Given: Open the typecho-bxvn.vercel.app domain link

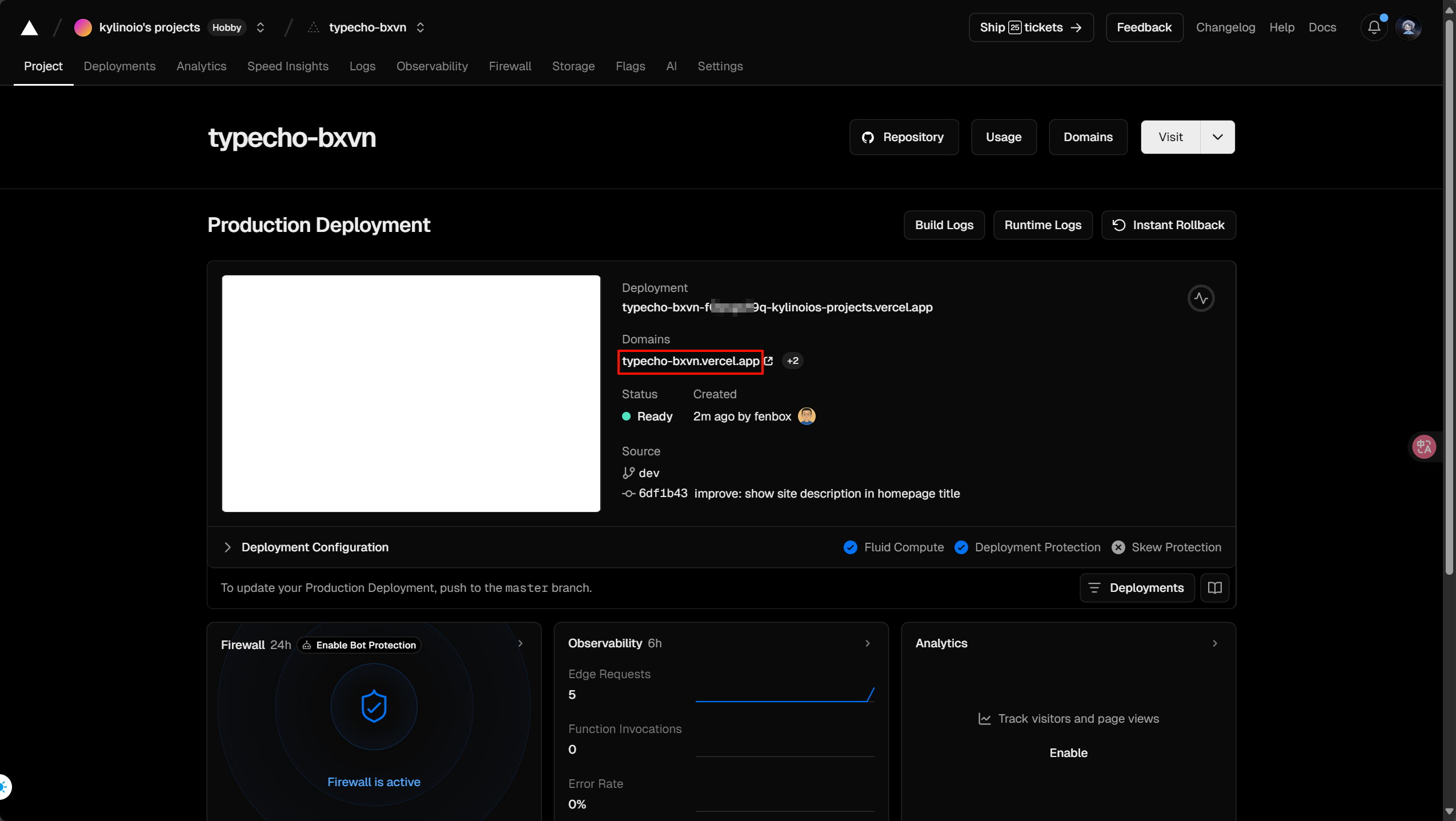Looking at the screenshot, I should pyautogui.click(x=690, y=361).
